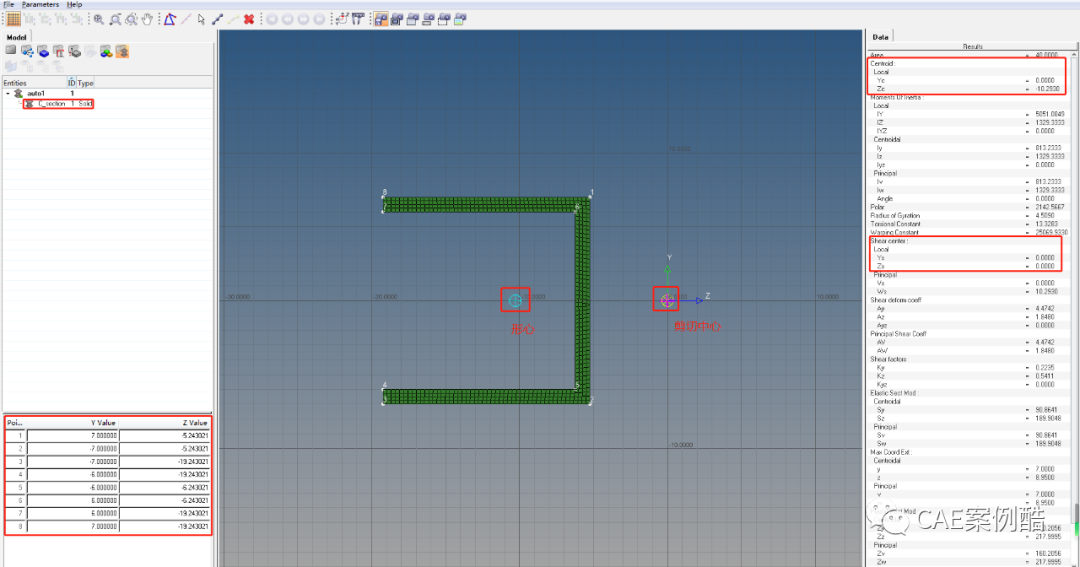
Task: Click the red X delete icon
Action: pyautogui.click(x=249, y=19)
